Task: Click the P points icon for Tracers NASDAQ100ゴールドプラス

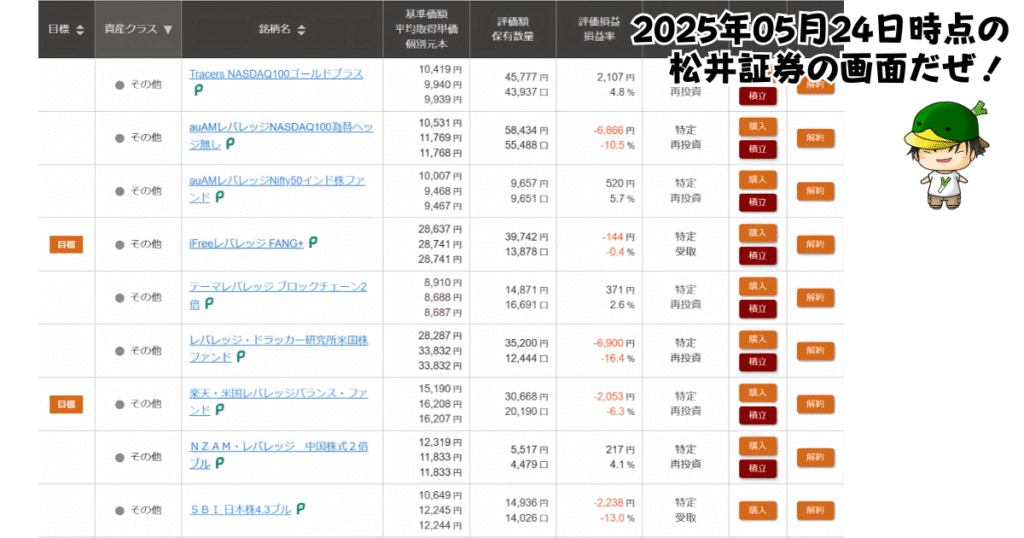Action: (199, 90)
